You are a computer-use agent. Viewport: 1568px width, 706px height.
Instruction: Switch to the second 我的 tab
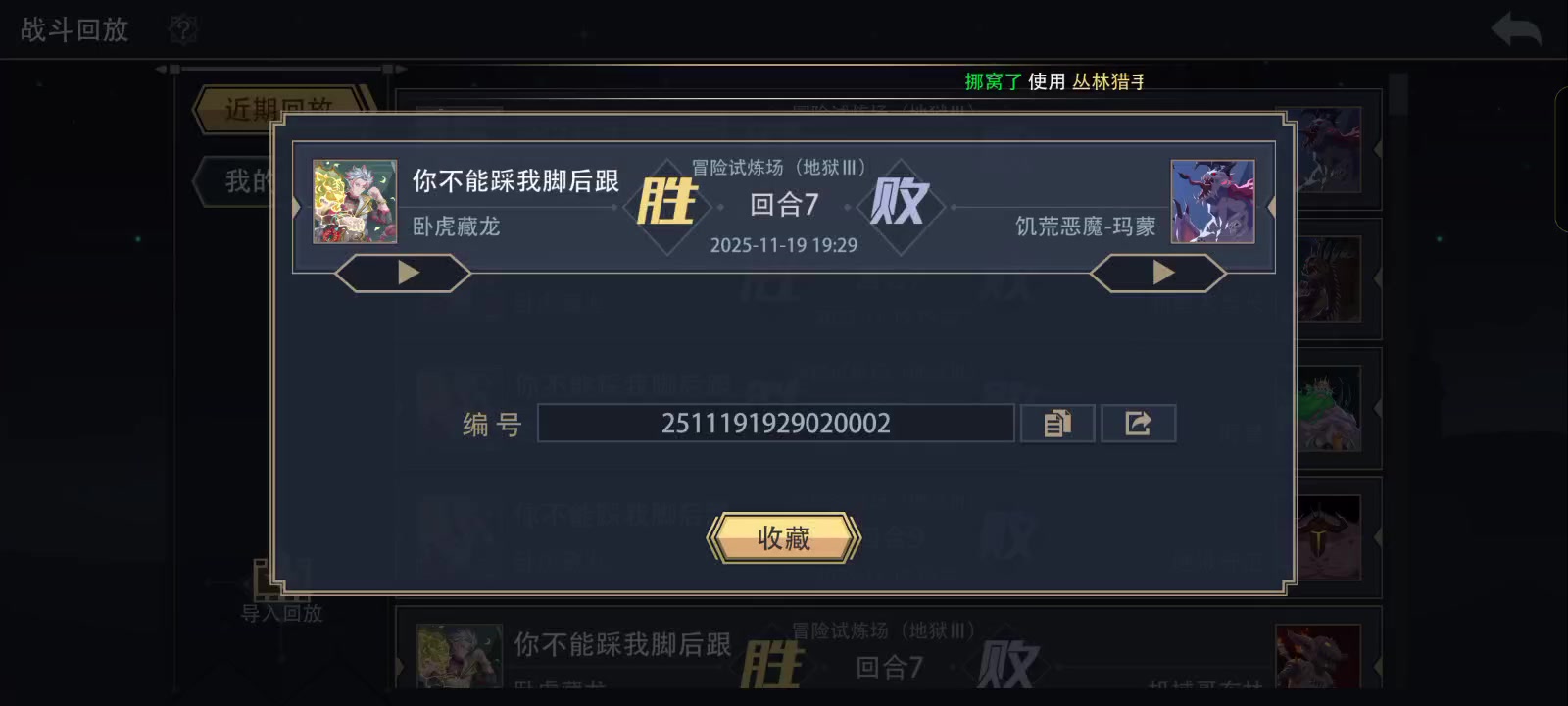(235, 181)
